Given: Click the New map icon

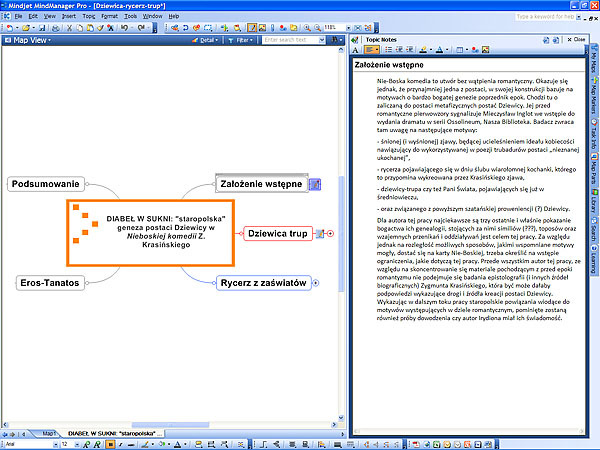Looking at the screenshot, I should coord(10,28).
